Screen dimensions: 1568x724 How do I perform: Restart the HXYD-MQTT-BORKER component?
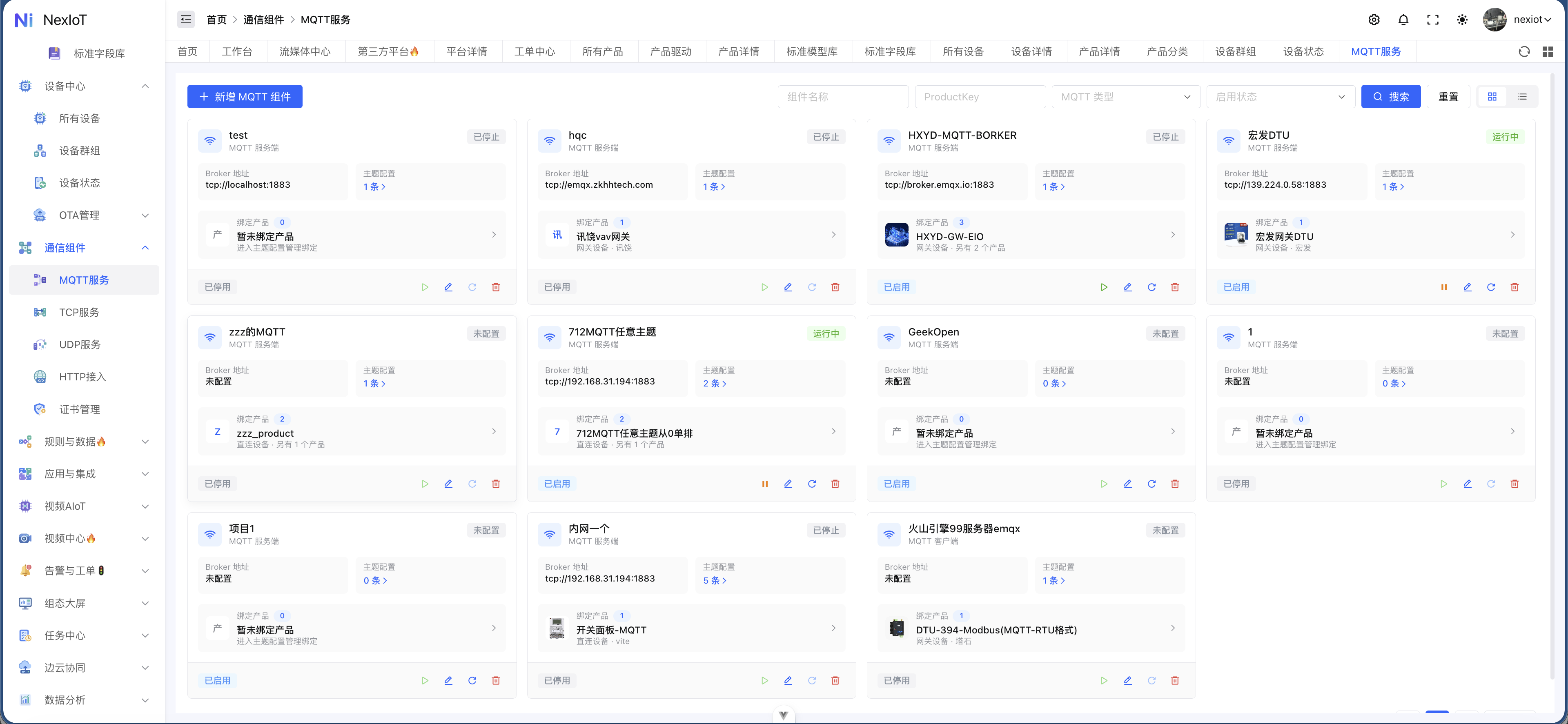point(1151,287)
